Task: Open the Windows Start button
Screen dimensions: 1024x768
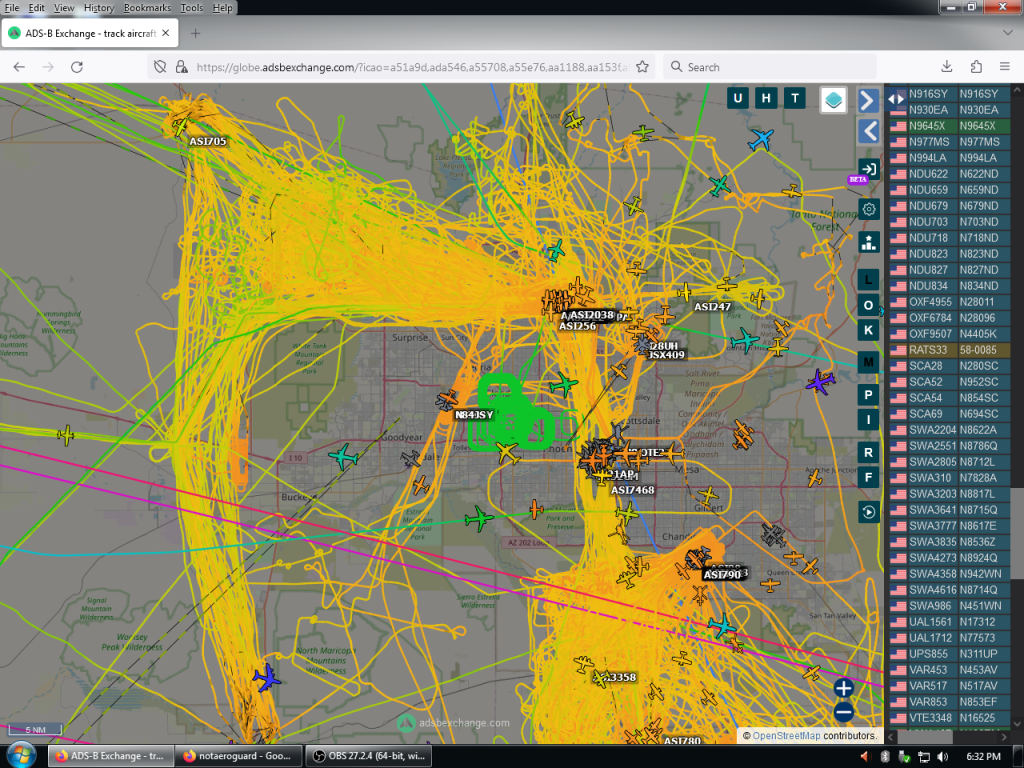Action: click(x=21, y=756)
